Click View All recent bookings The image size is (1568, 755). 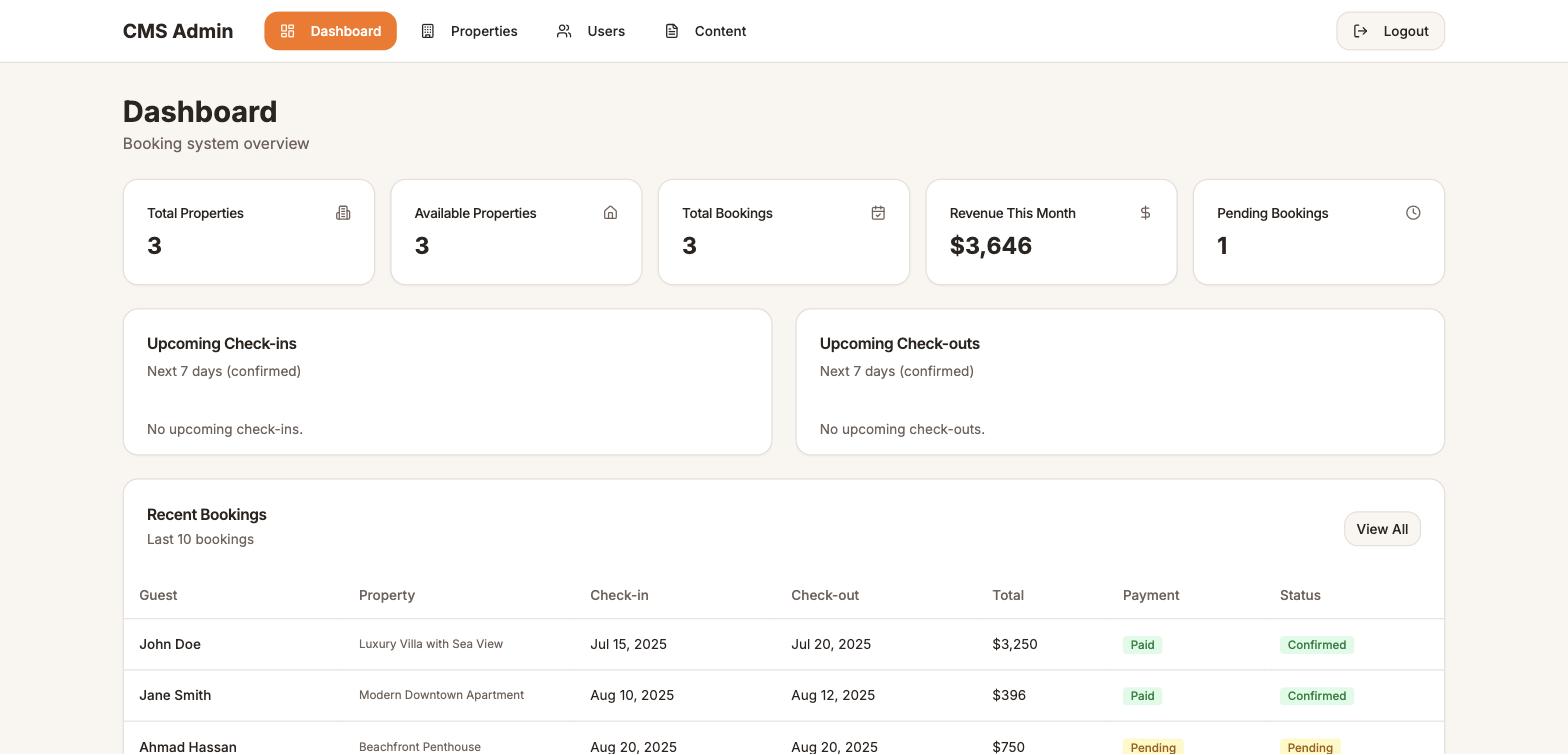(x=1382, y=529)
